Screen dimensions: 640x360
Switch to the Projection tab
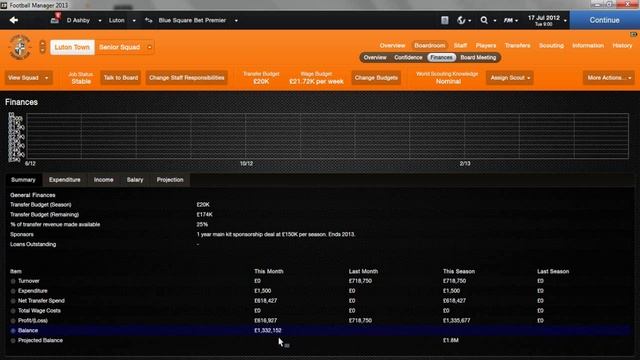(170, 180)
